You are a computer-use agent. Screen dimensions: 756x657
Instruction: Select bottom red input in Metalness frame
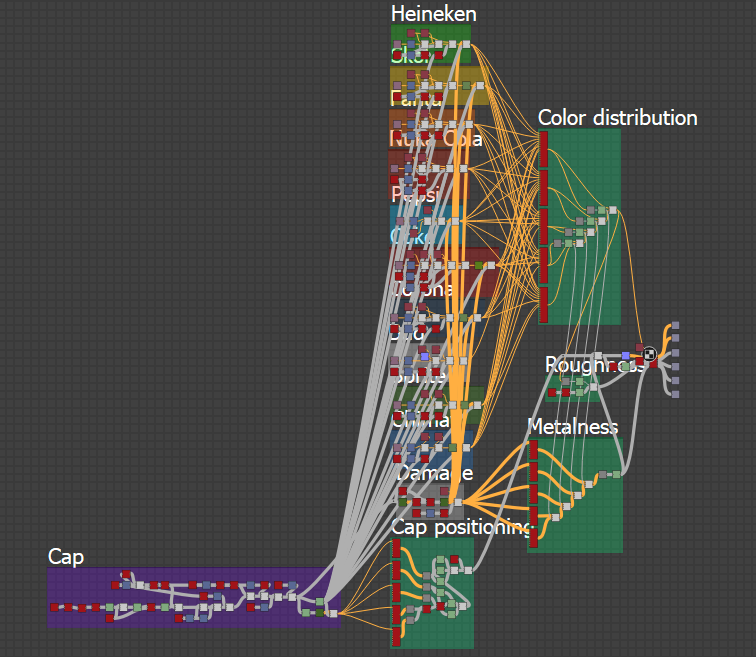[x=533, y=538]
